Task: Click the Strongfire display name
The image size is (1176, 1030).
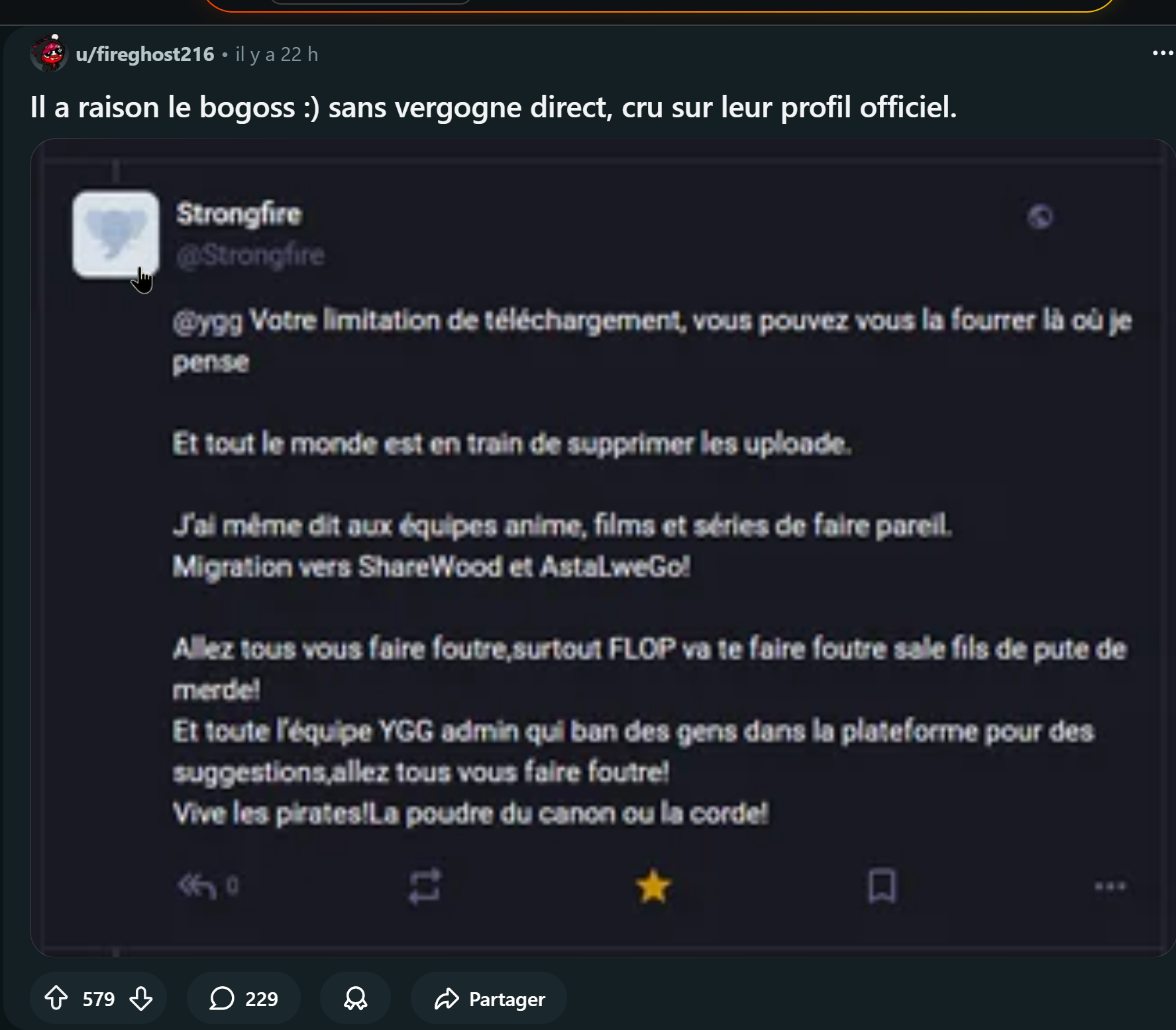Action: [x=239, y=214]
